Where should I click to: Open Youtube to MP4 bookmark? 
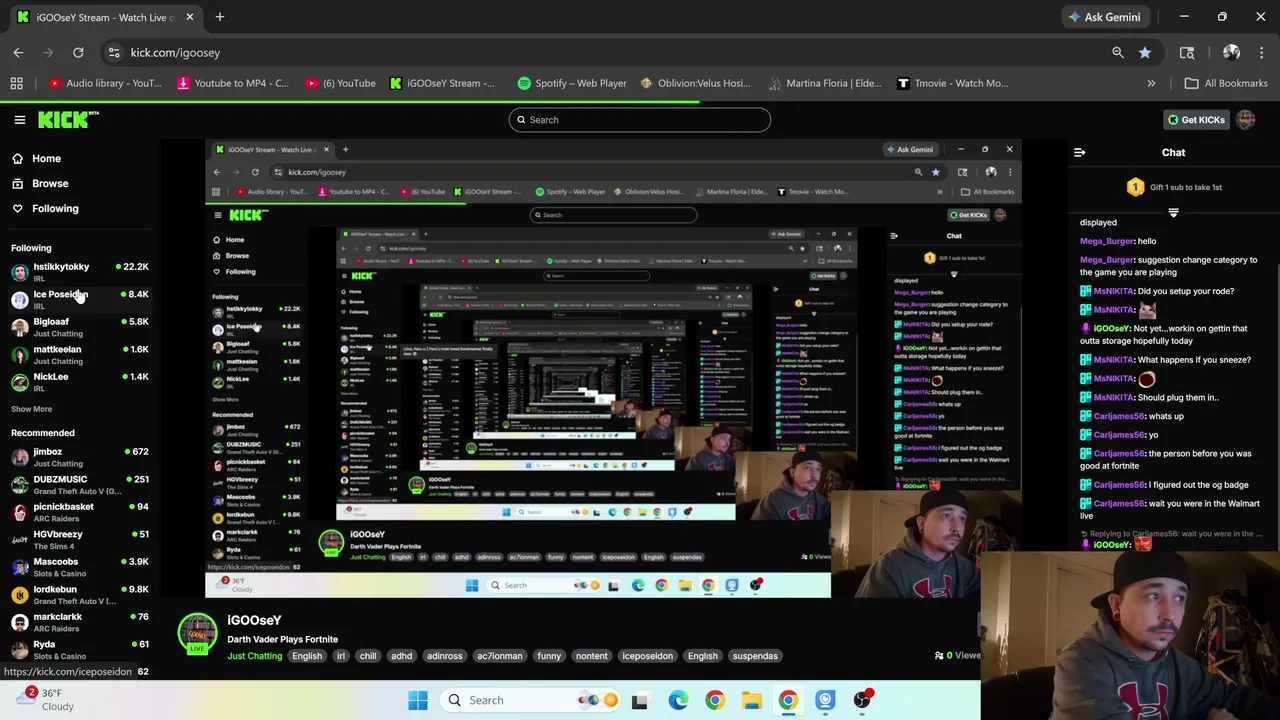[233, 83]
